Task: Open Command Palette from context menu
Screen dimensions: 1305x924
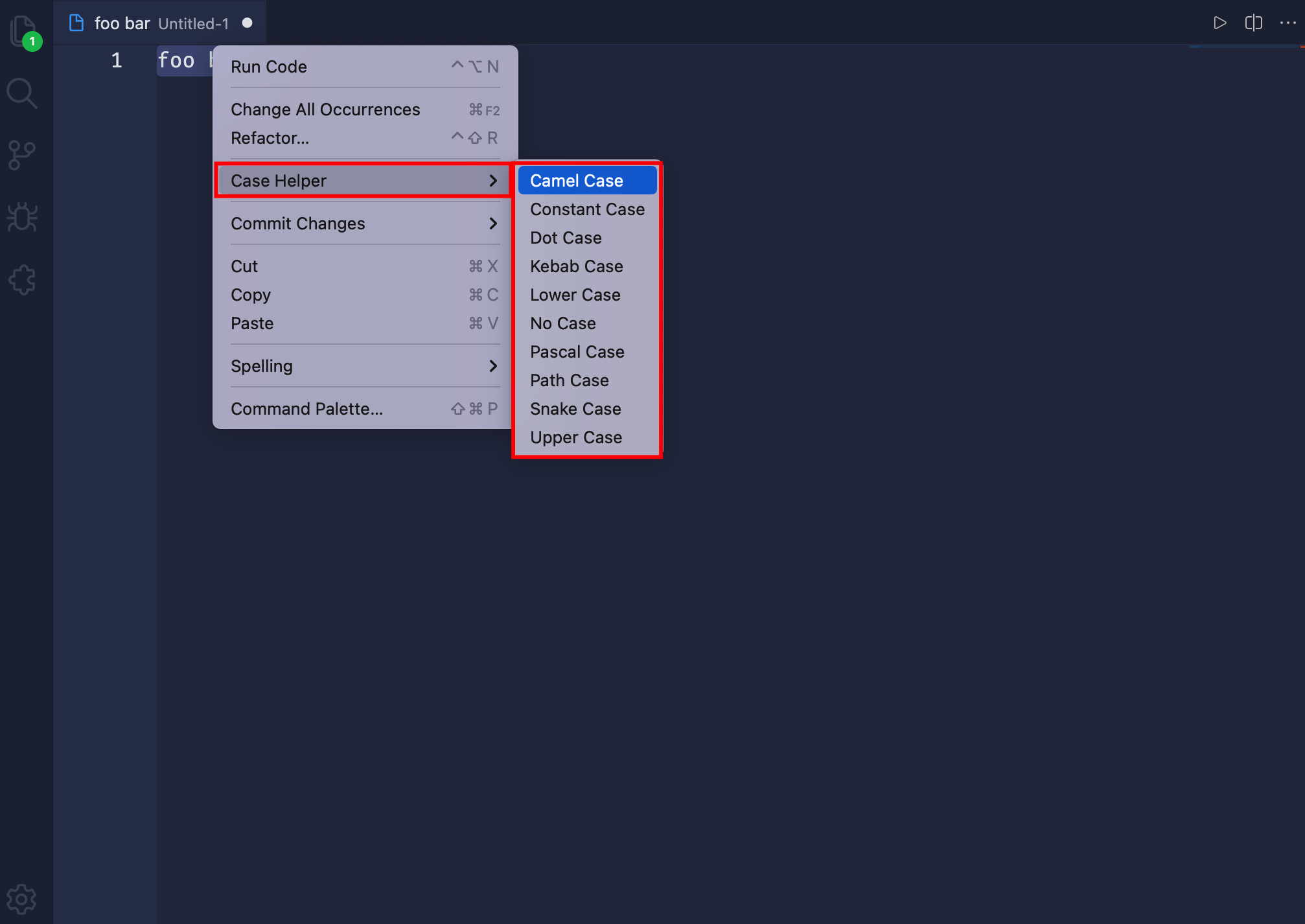Action: [x=306, y=409]
